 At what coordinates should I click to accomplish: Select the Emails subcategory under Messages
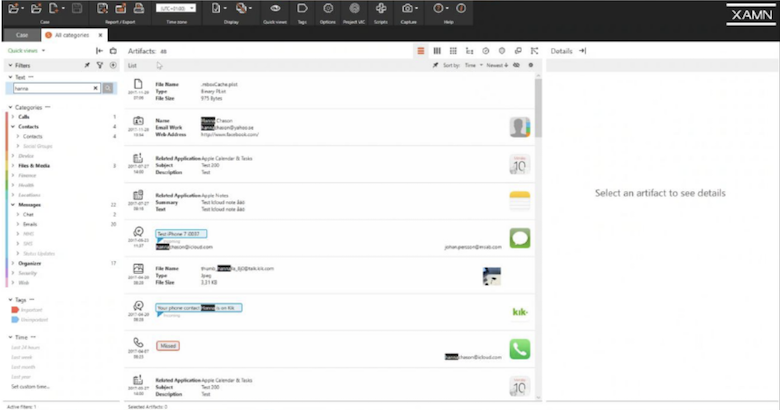pos(30,224)
